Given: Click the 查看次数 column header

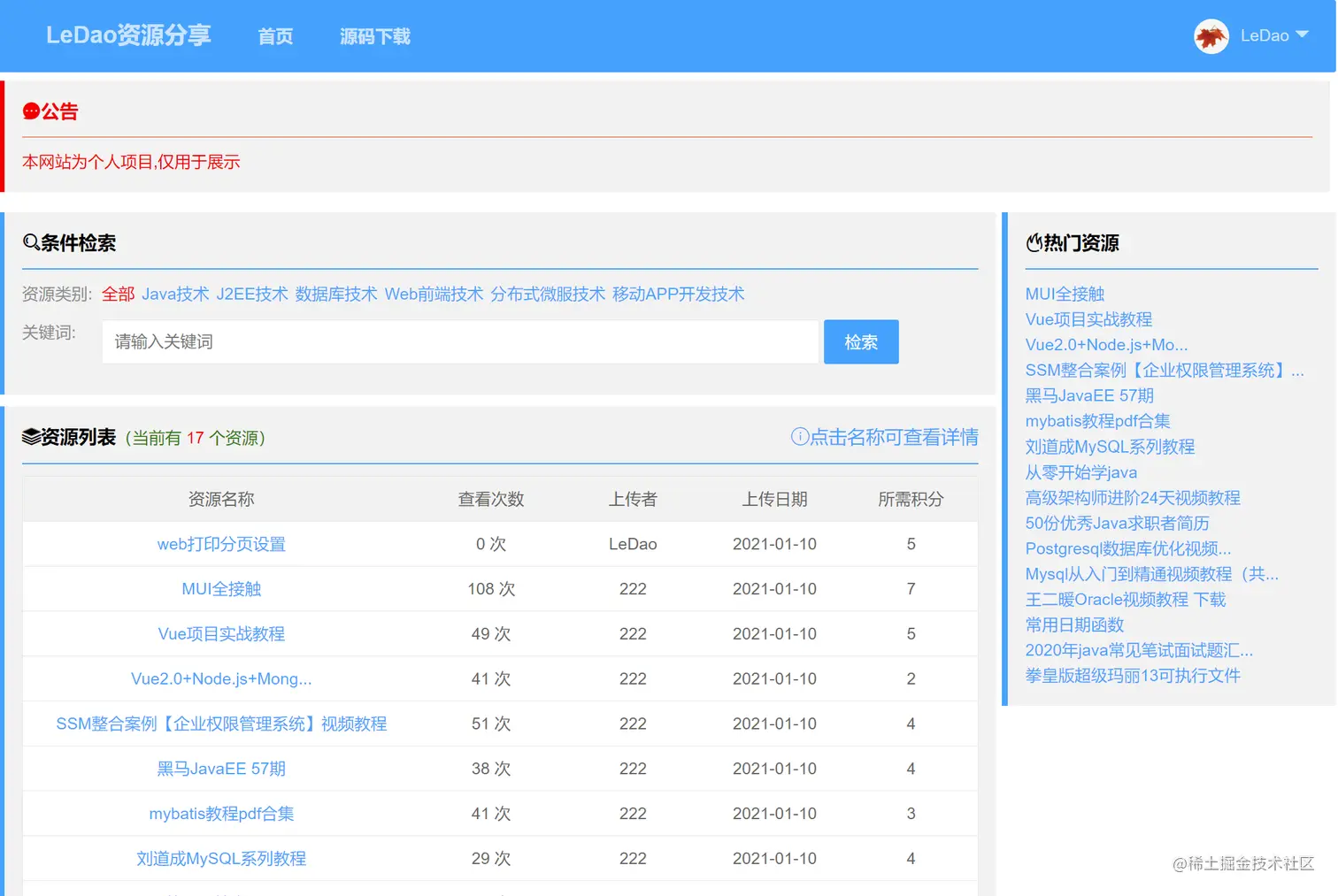Looking at the screenshot, I should coord(491,499).
